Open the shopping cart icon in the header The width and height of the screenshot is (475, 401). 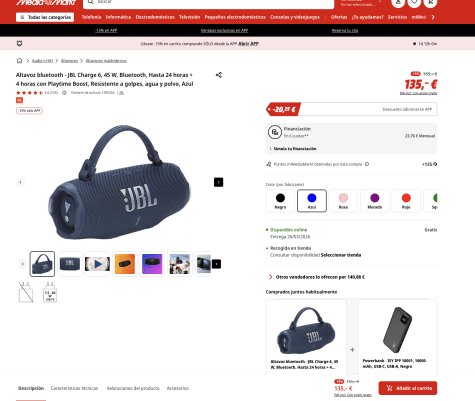tap(430, 2)
